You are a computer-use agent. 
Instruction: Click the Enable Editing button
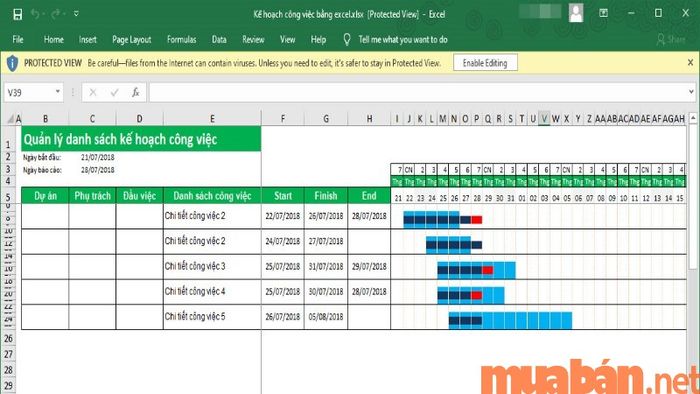coord(485,63)
